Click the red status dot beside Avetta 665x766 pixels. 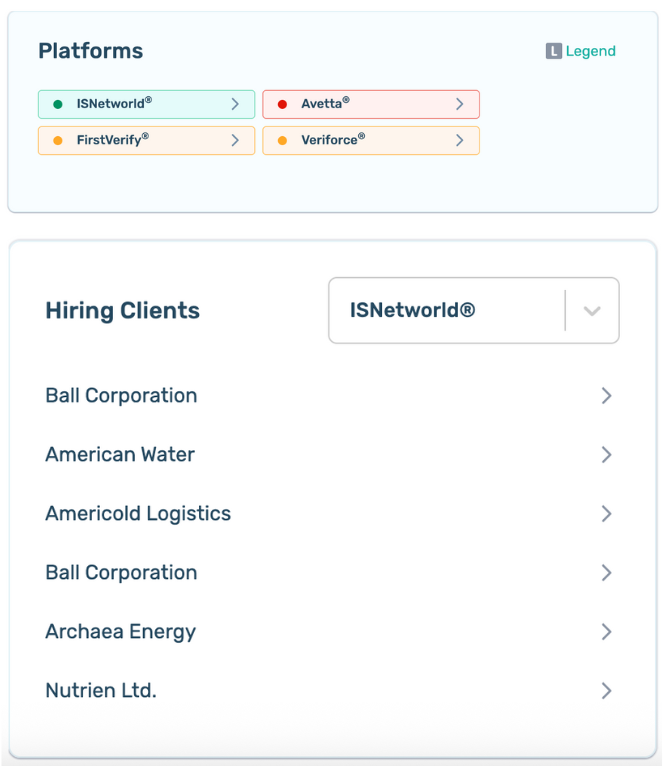(282, 104)
